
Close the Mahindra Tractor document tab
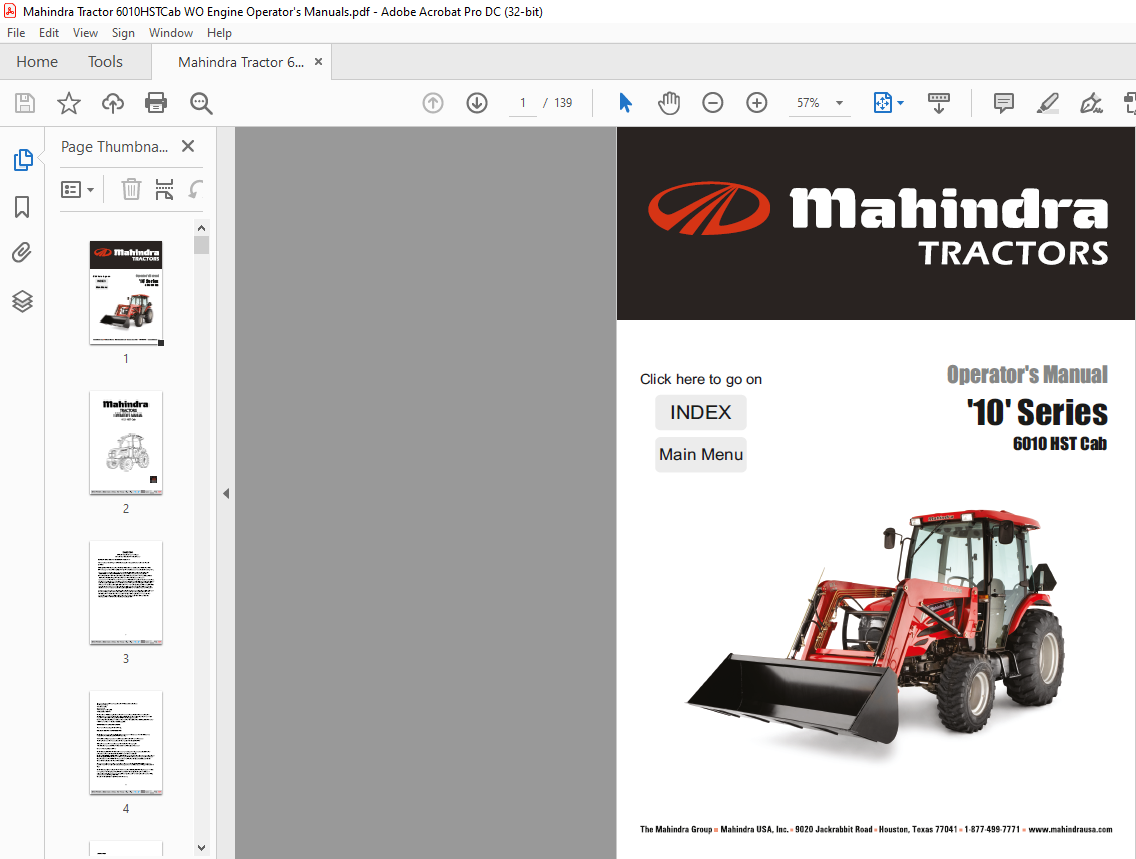point(318,62)
